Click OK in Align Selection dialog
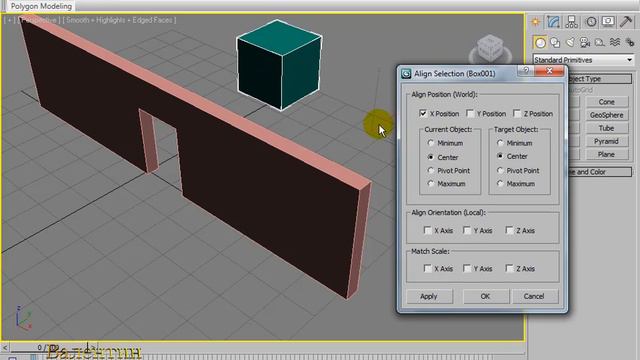Viewport: 640px width, 360px height. 485,296
